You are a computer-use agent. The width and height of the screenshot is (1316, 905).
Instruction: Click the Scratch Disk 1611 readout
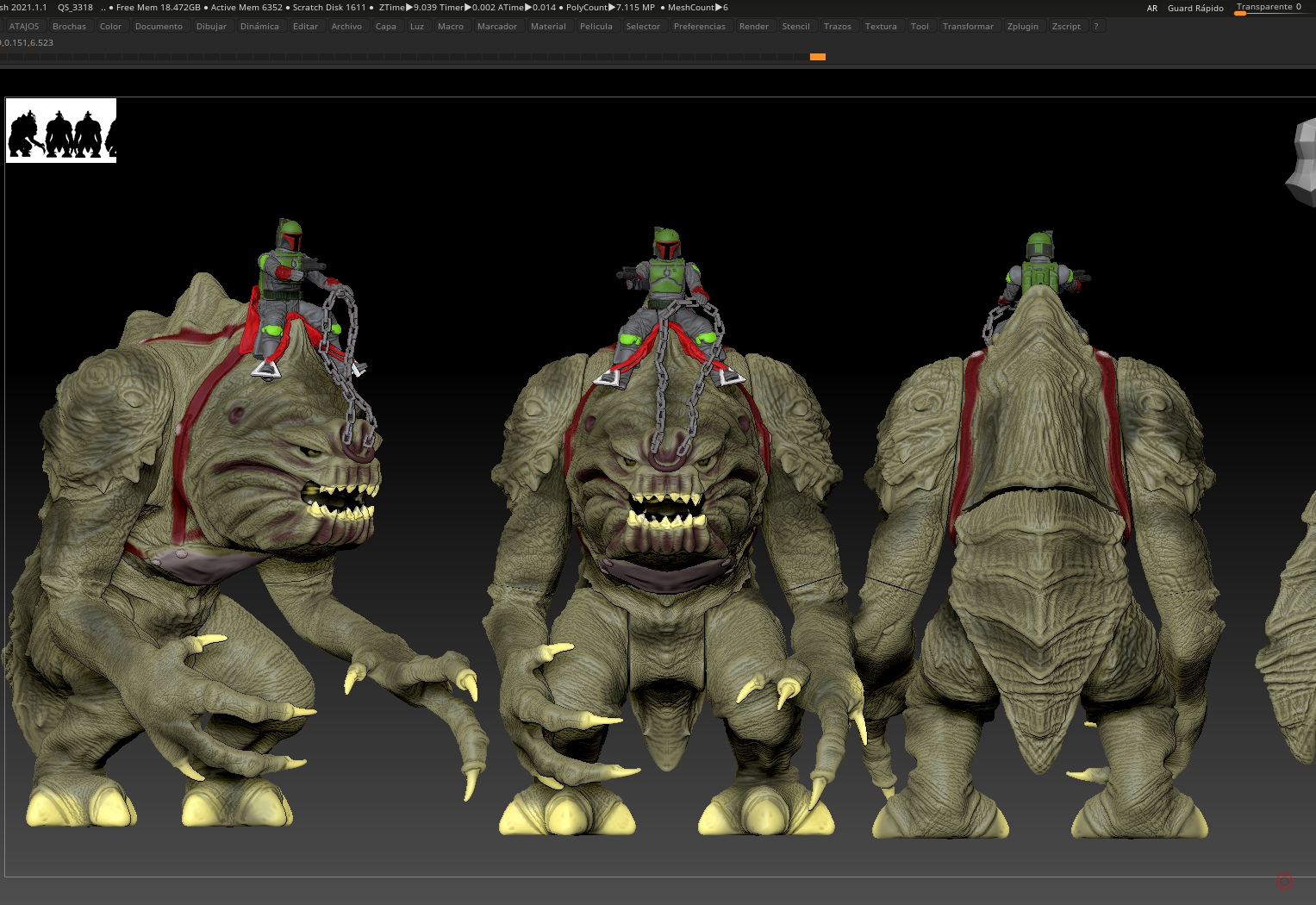329,8
